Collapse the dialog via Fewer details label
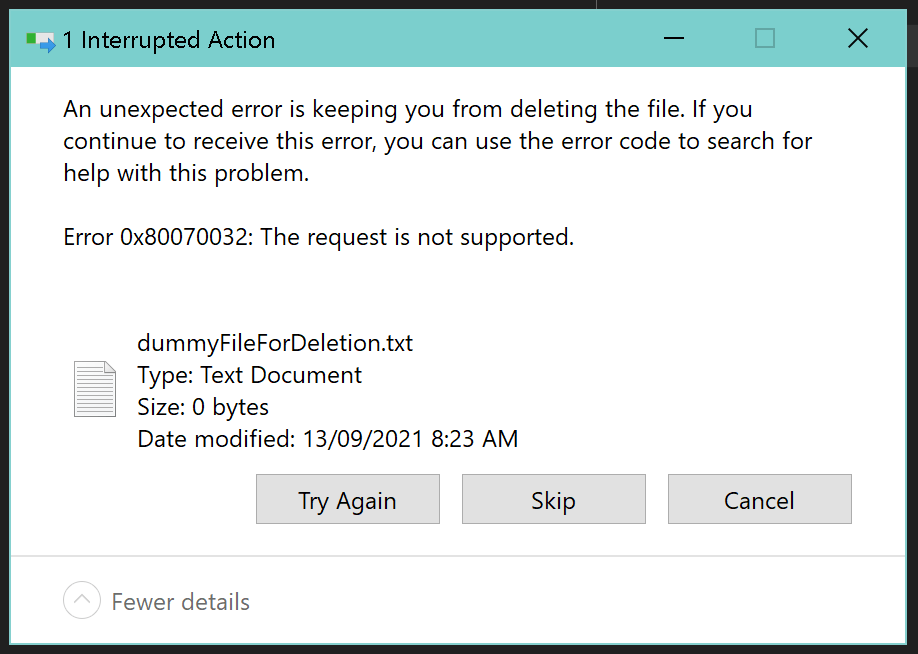918x654 pixels. point(180,602)
